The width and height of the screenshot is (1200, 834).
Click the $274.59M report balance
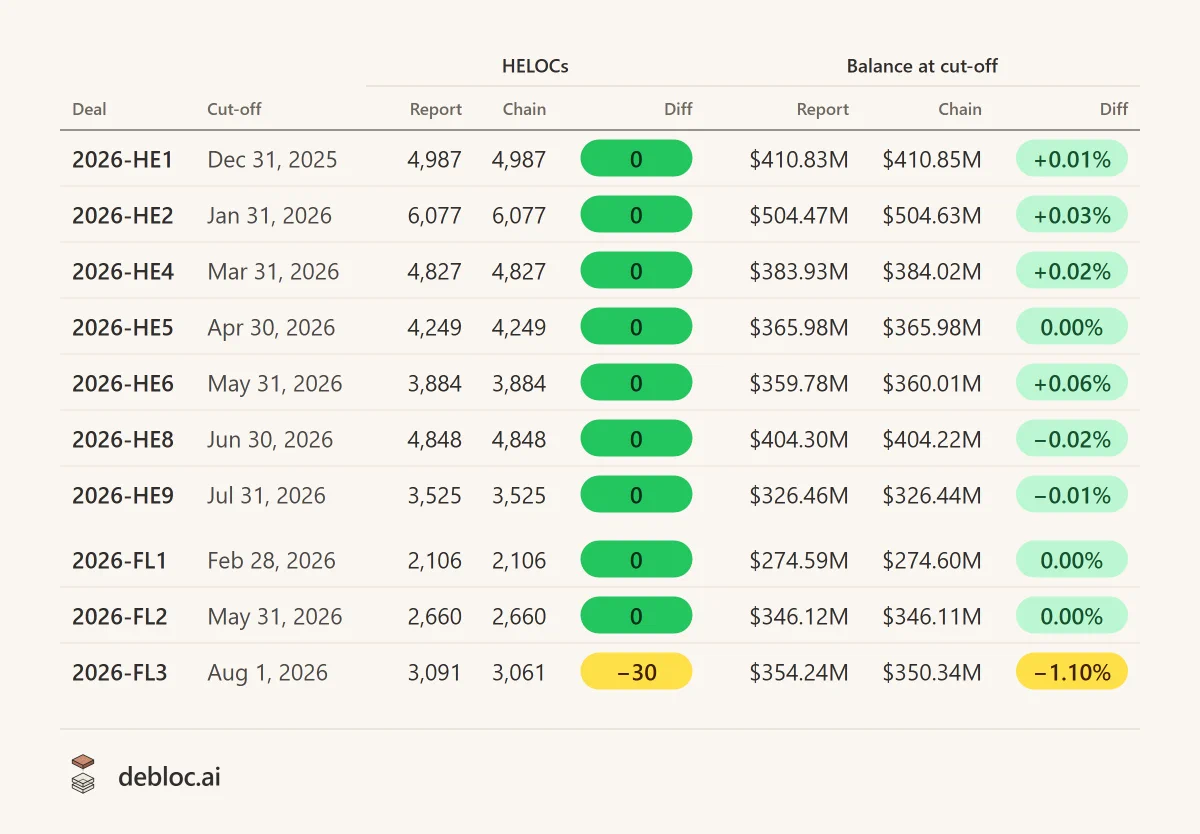[799, 560]
